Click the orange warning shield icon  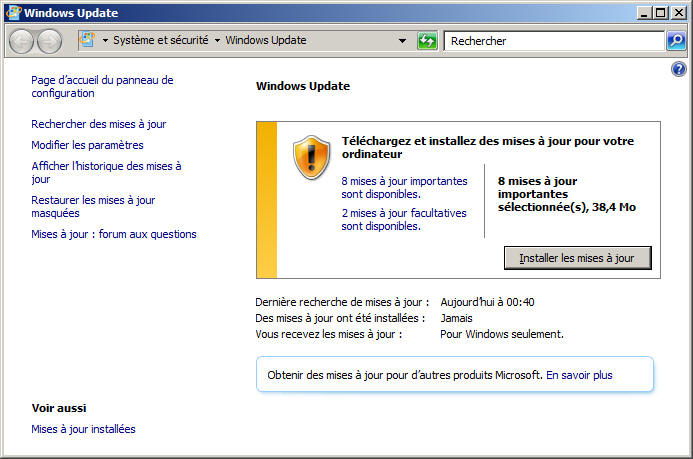coord(312,157)
